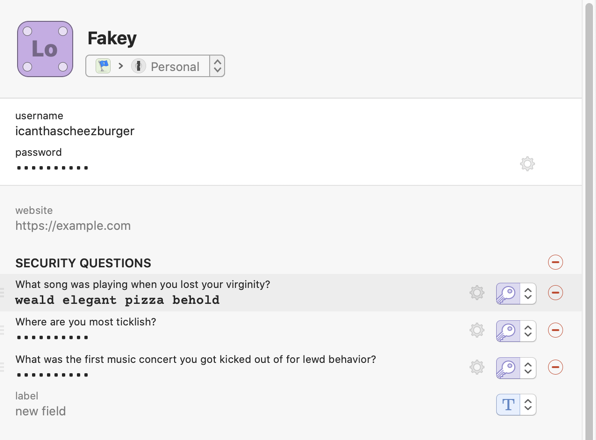Change field type of virginity song answer
This screenshot has height=440, width=596.
[516, 293]
